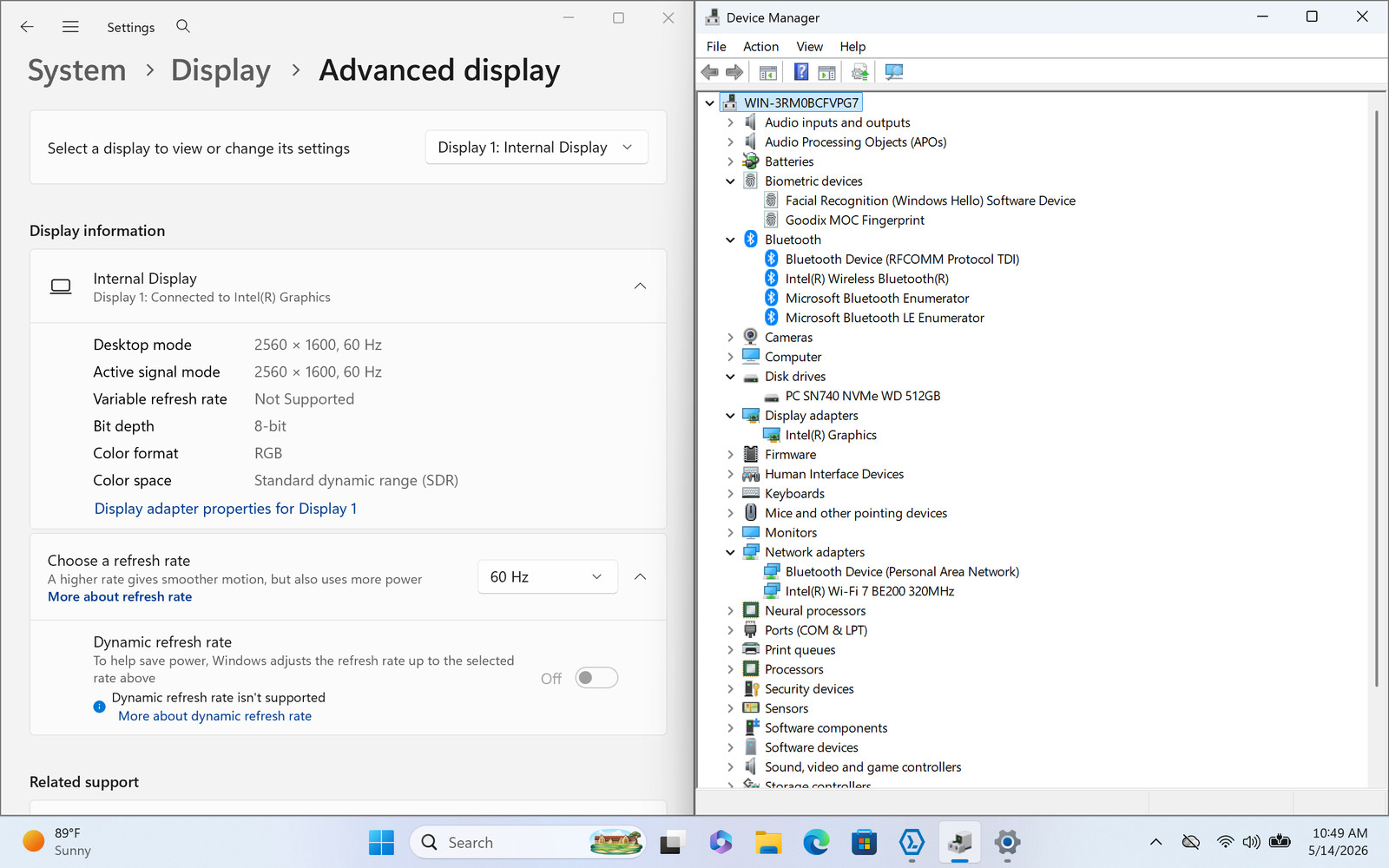
Task: Open the Help menu in Device Manager
Action: [852, 47]
